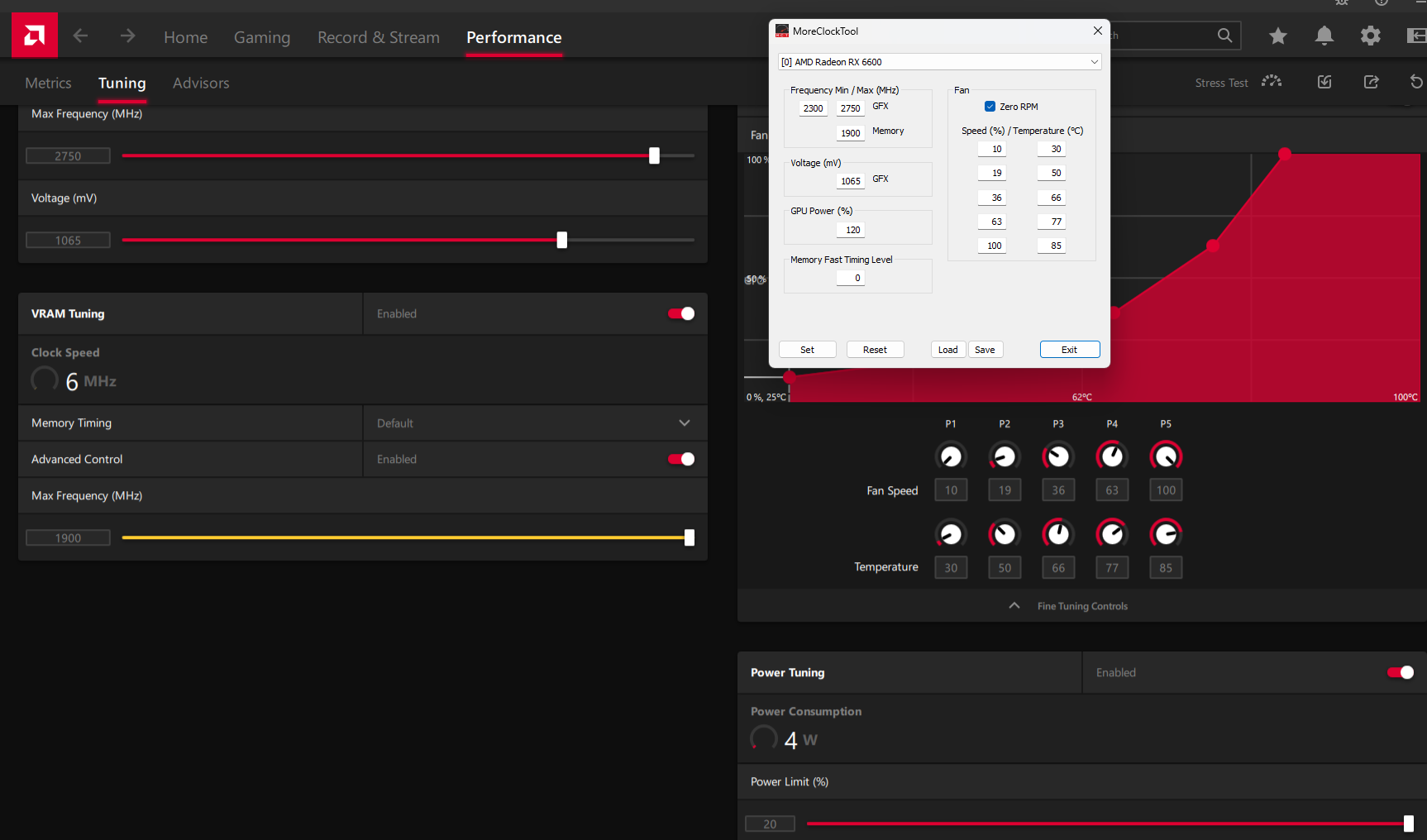1427x840 pixels.
Task: Click the P2 Temperature dial
Action: click(1005, 534)
